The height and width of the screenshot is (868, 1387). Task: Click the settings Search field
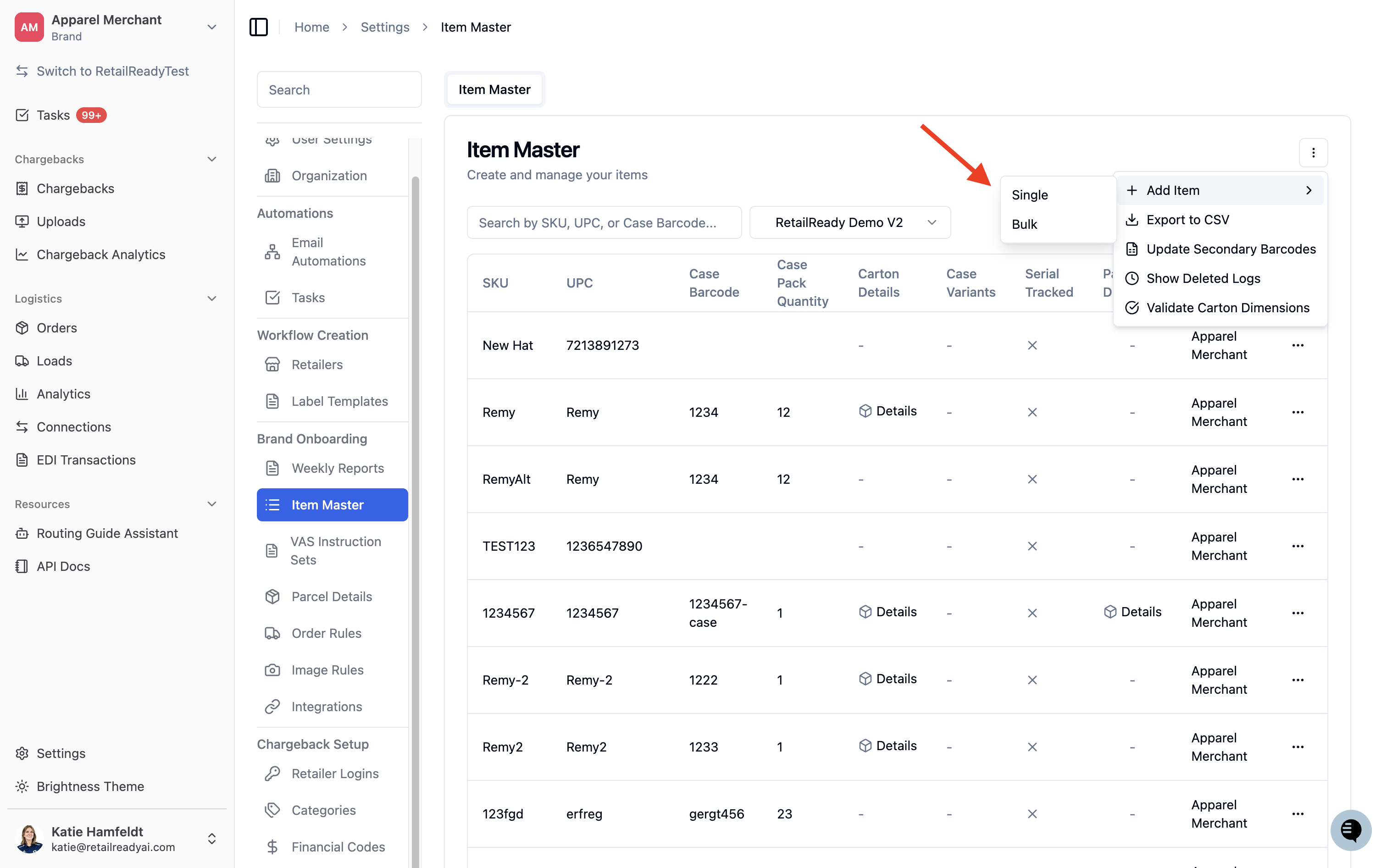click(x=338, y=89)
